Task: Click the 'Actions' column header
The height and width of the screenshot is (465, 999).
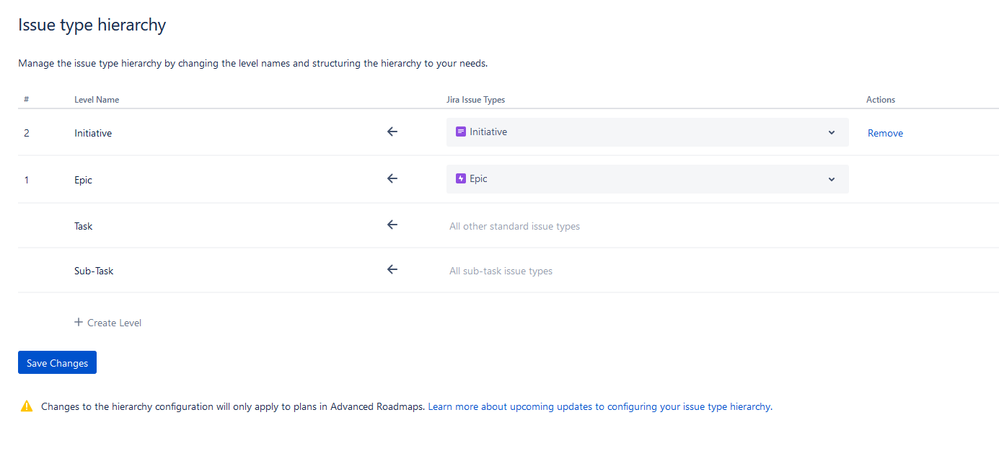Action: [880, 100]
